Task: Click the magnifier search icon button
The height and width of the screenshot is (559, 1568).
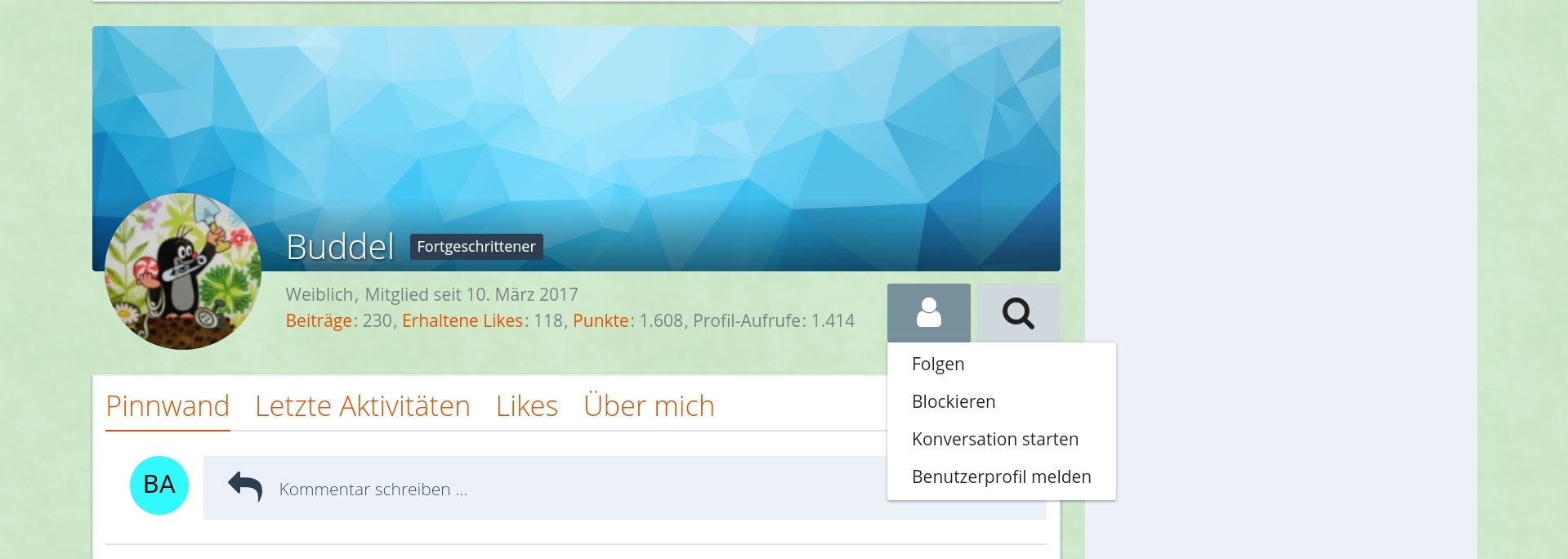Action: pyautogui.click(x=1018, y=313)
